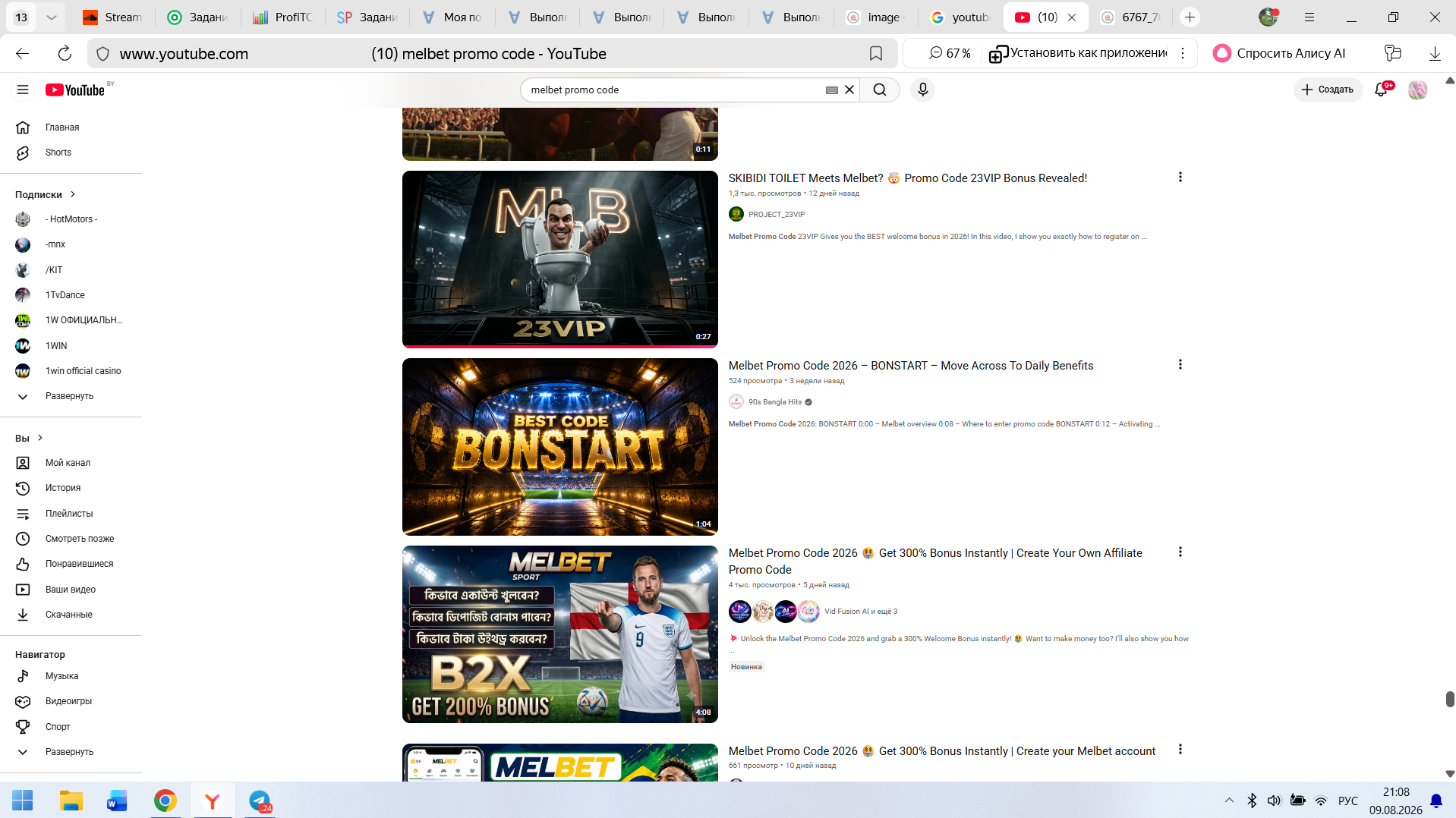The image size is (1456, 818).
Task: Click Установить как приложение button
Action: click(x=1078, y=53)
